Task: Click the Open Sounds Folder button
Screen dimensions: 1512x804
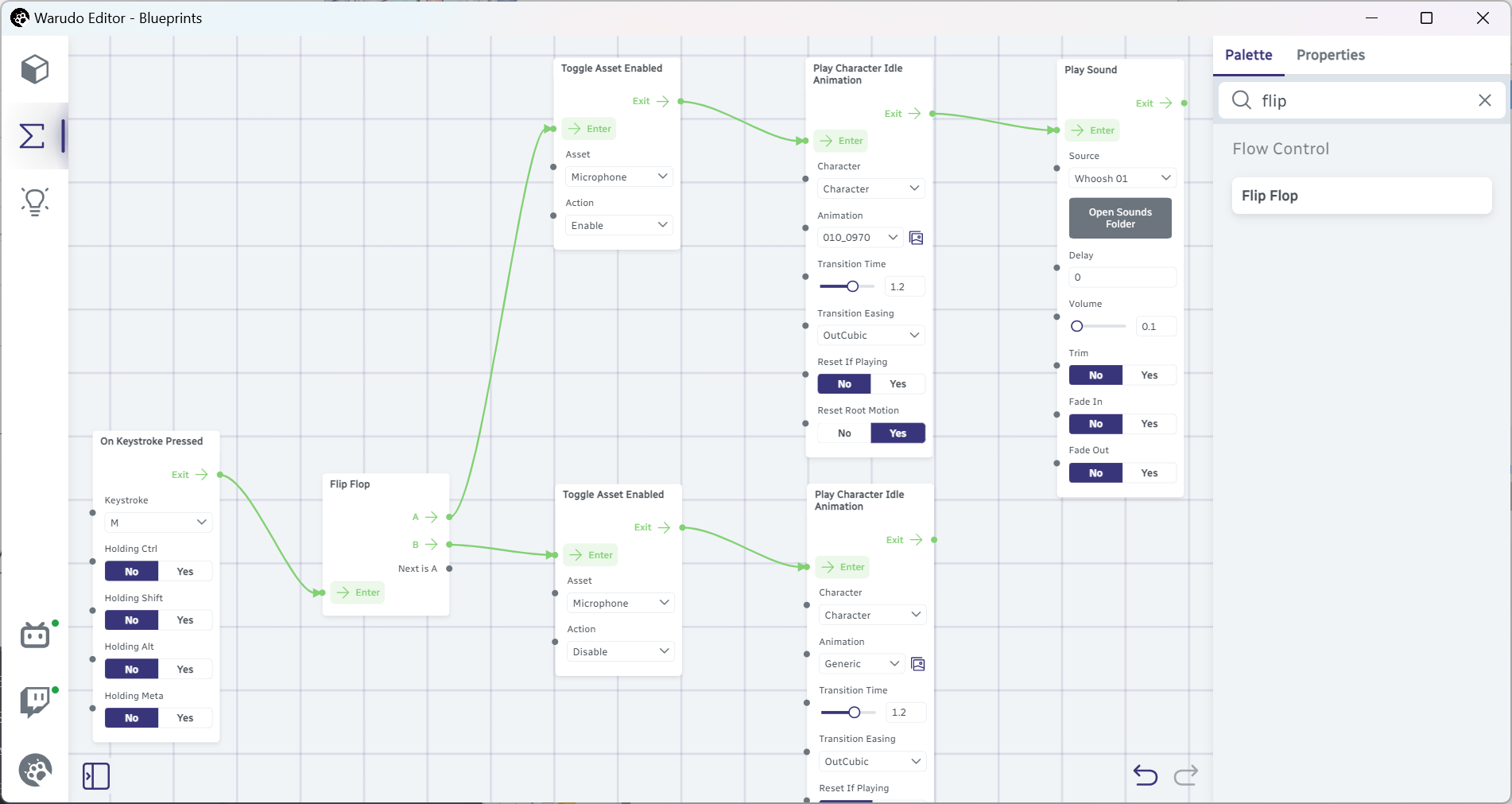Action: (x=1120, y=218)
